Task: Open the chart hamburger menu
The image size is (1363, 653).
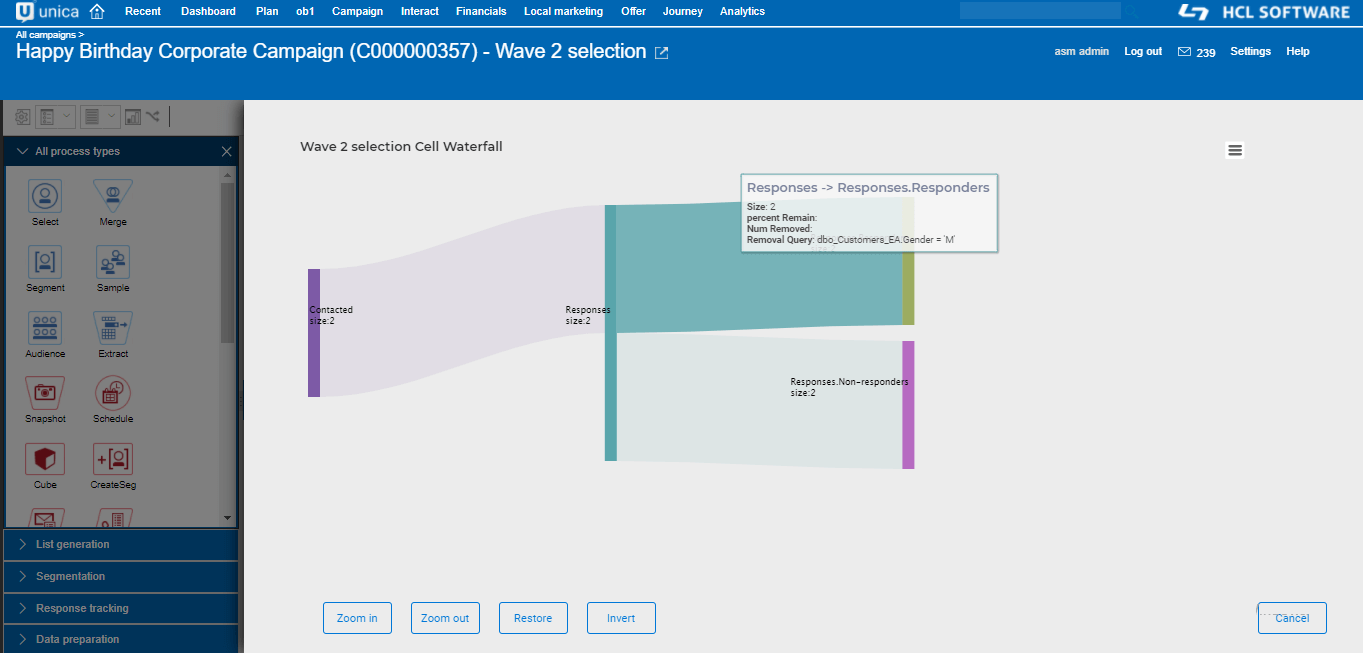Action: click(1235, 150)
